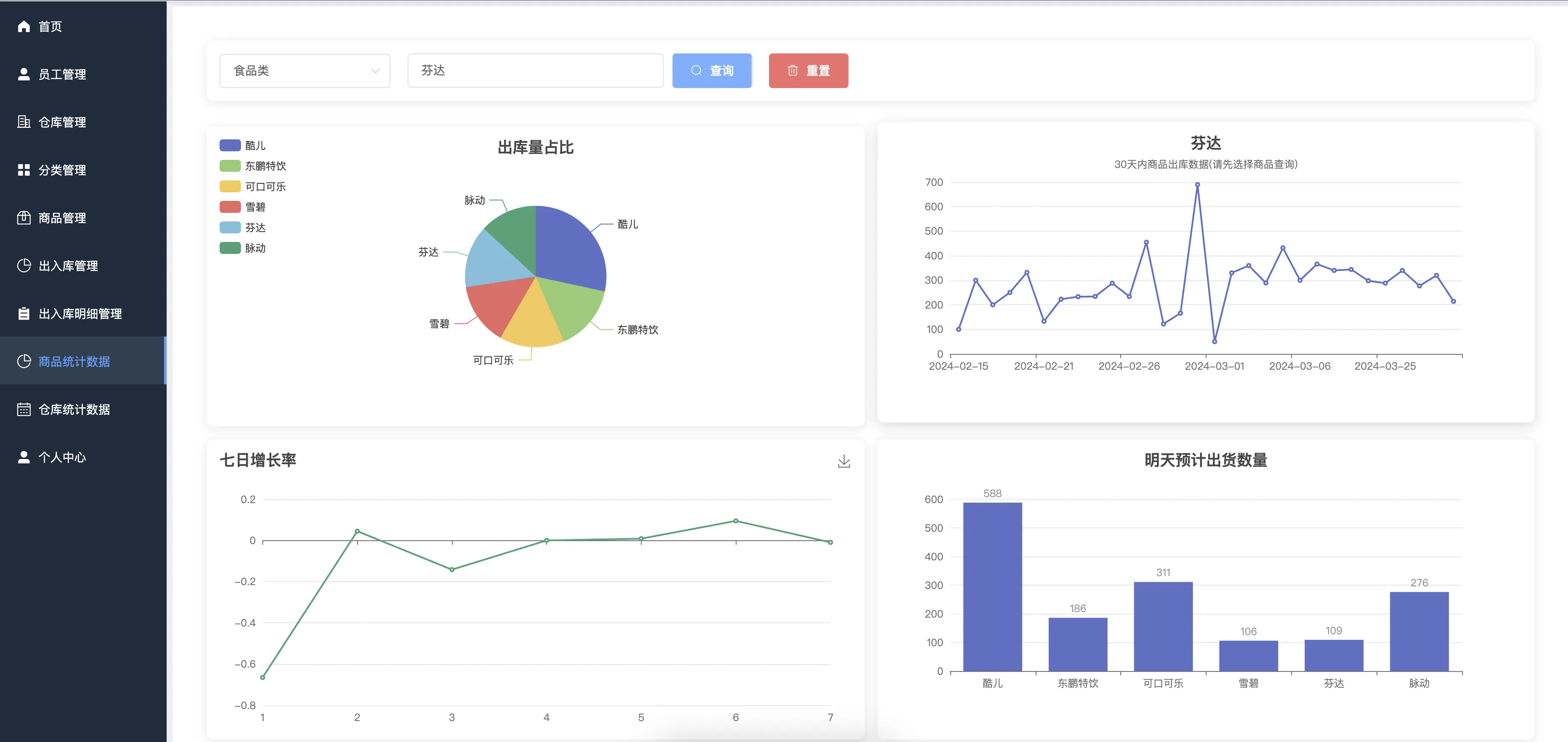The height and width of the screenshot is (742, 1568).
Task: Click the 商品管理 box icon
Action: click(24, 217)
